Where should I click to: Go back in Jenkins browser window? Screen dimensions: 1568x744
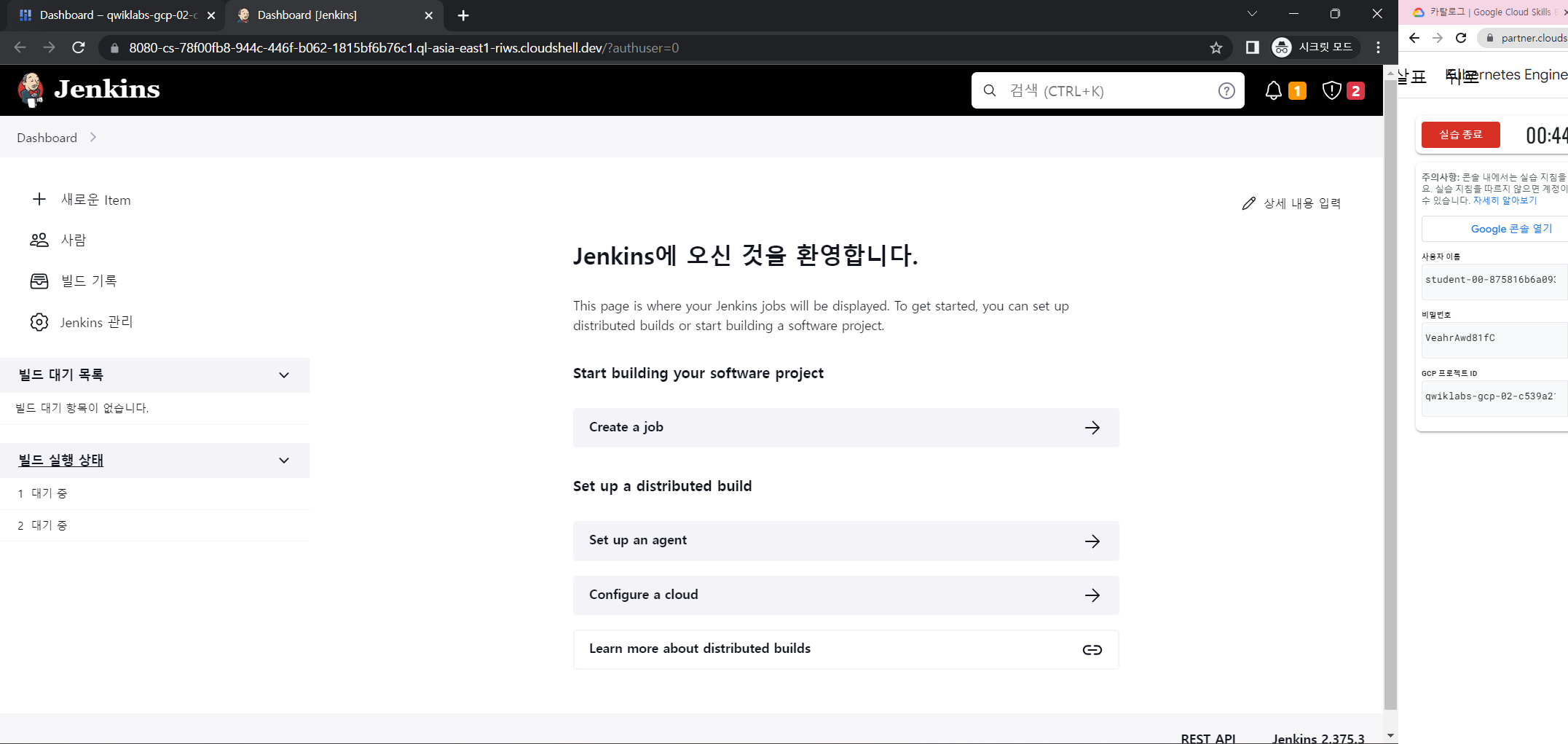(x=20, y=47)
